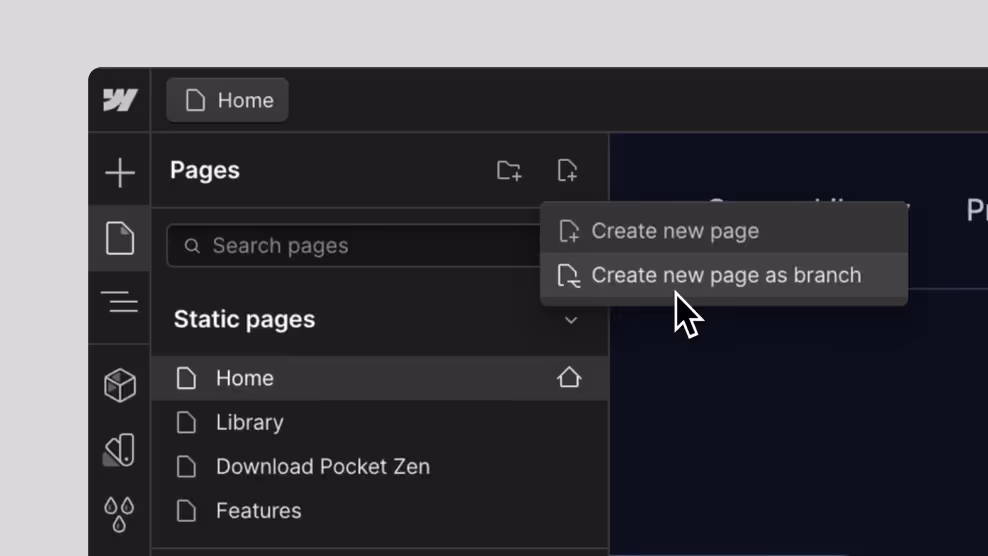The width and height of the screenshot is (988, 556).
Task: Click the Pages panel title
Action: [205, 170]
